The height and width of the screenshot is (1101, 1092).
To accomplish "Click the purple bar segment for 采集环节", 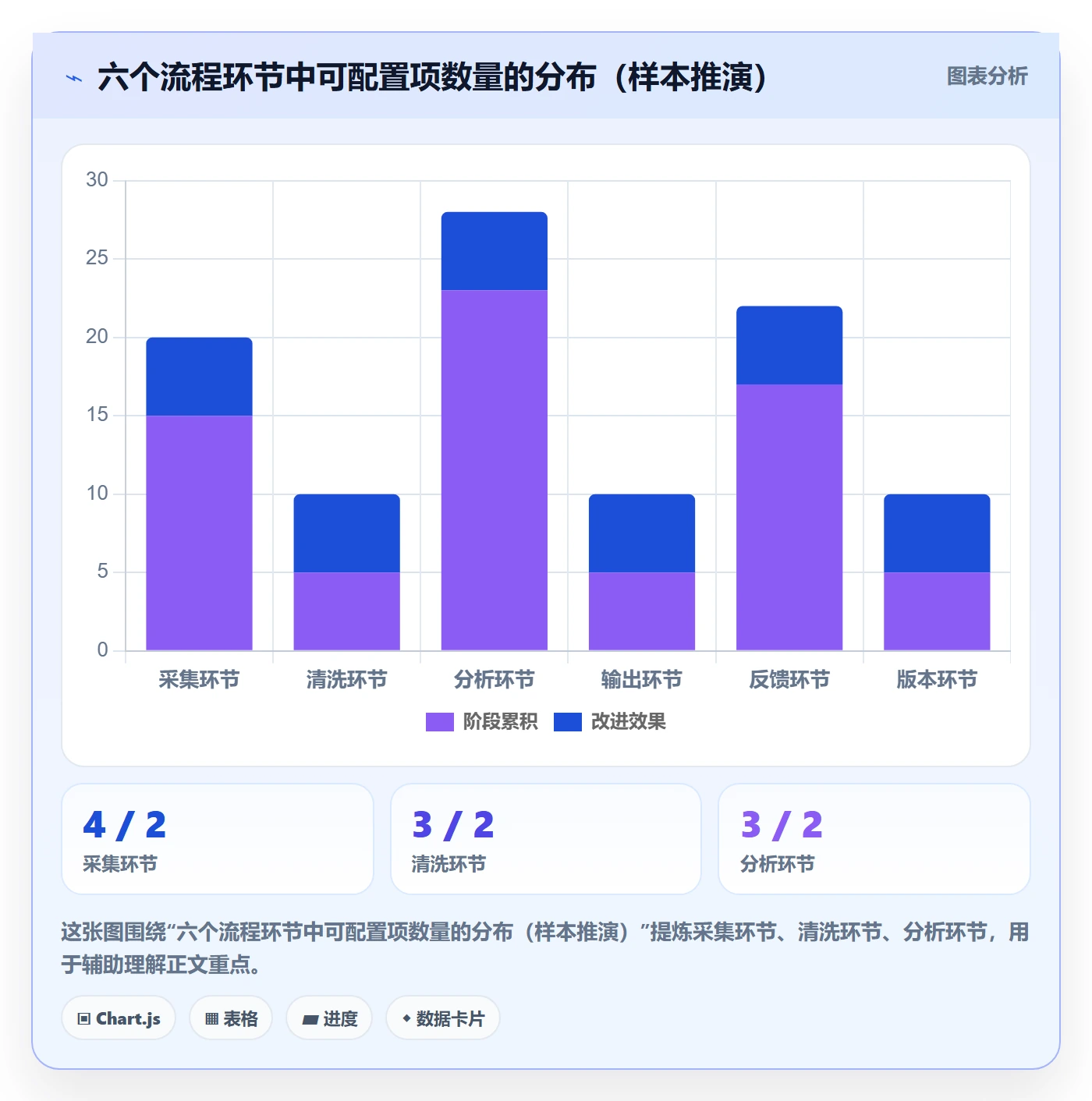I will coord(199,533).
